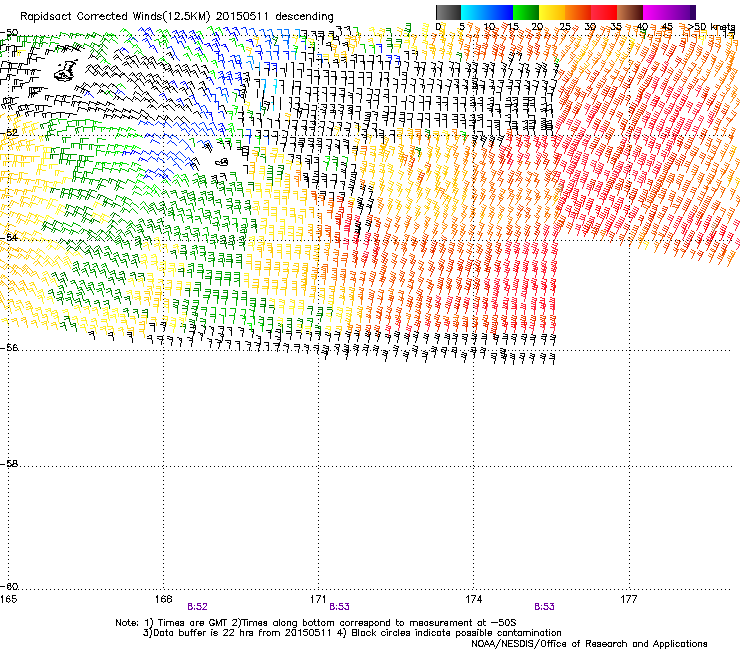Click the '171' longitude label
The image size is (740, 650).
tap(318, 599)
